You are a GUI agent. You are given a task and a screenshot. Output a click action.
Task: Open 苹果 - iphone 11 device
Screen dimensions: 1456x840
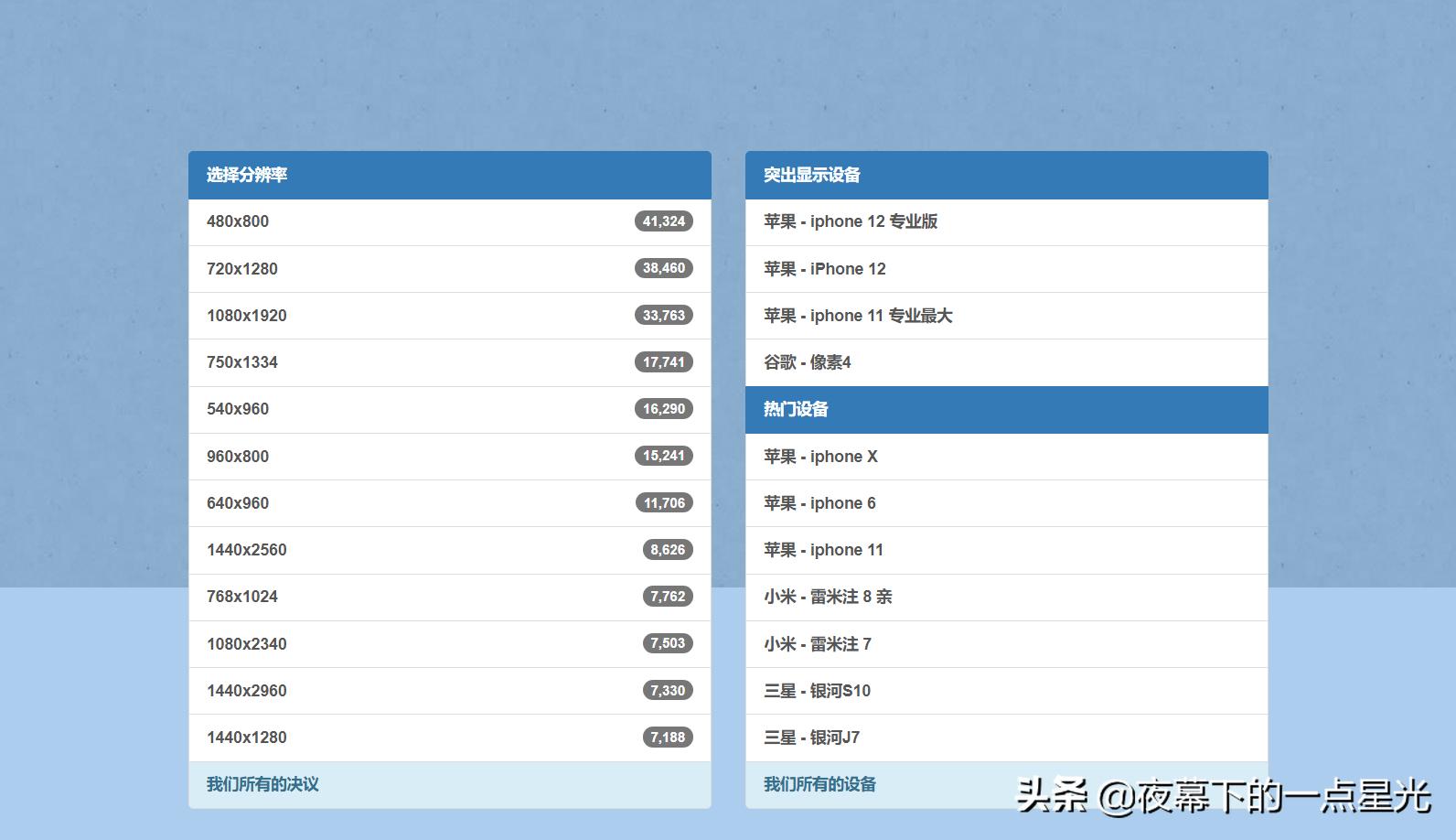click(1007, 550)
